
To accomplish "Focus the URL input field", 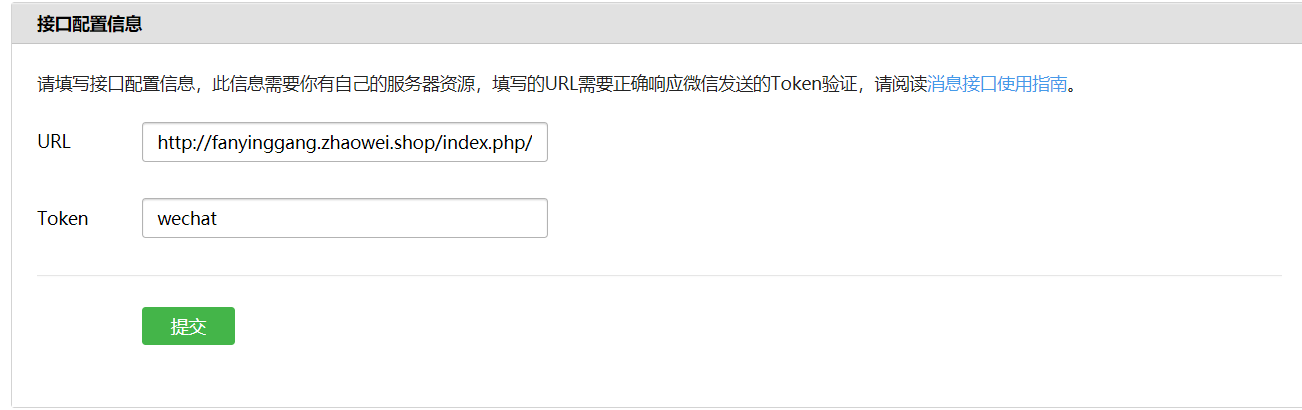I will pyautogui.click(x=345, y=142).
